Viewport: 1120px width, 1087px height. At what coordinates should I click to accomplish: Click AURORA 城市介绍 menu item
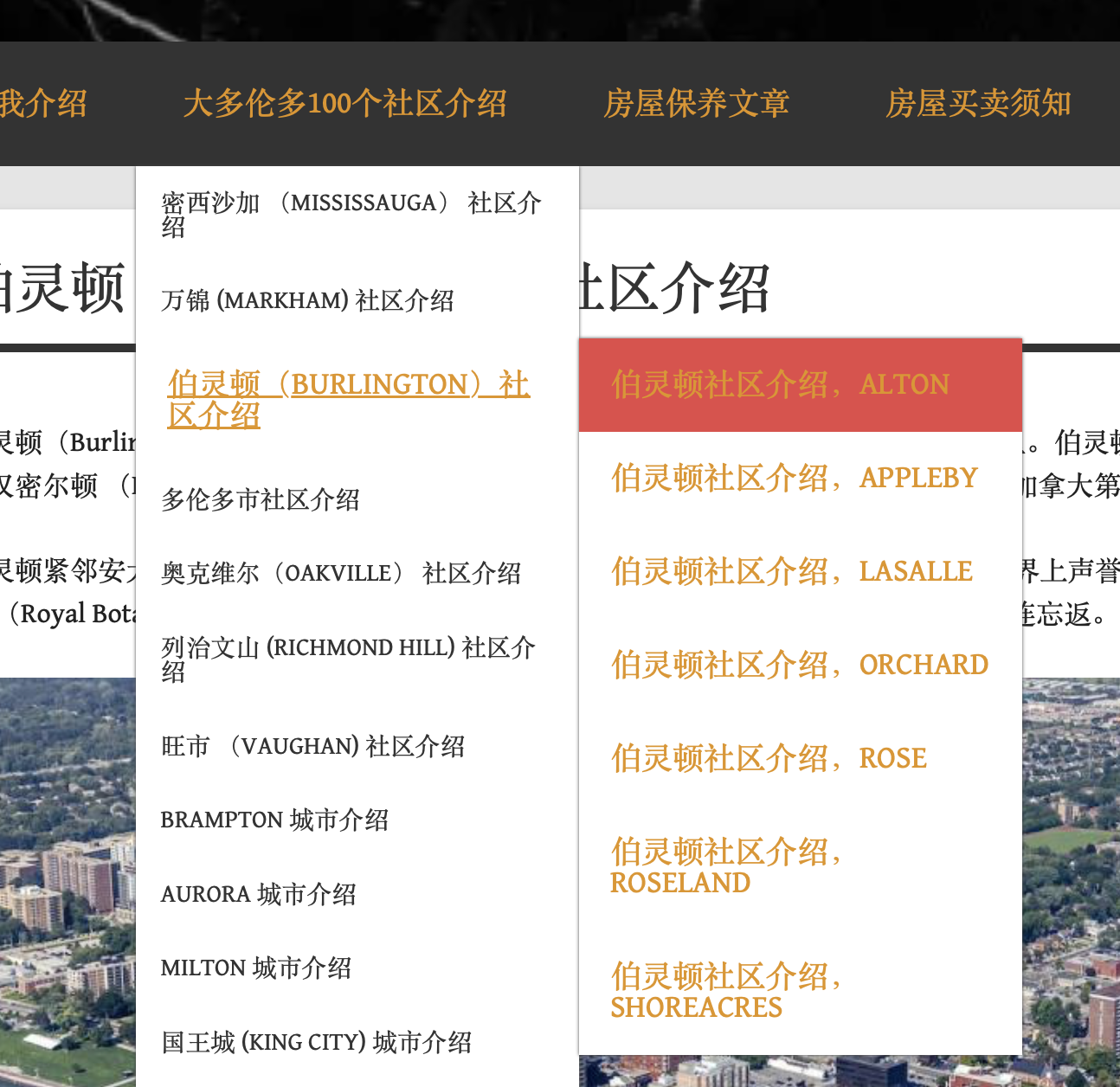point(258,895)
